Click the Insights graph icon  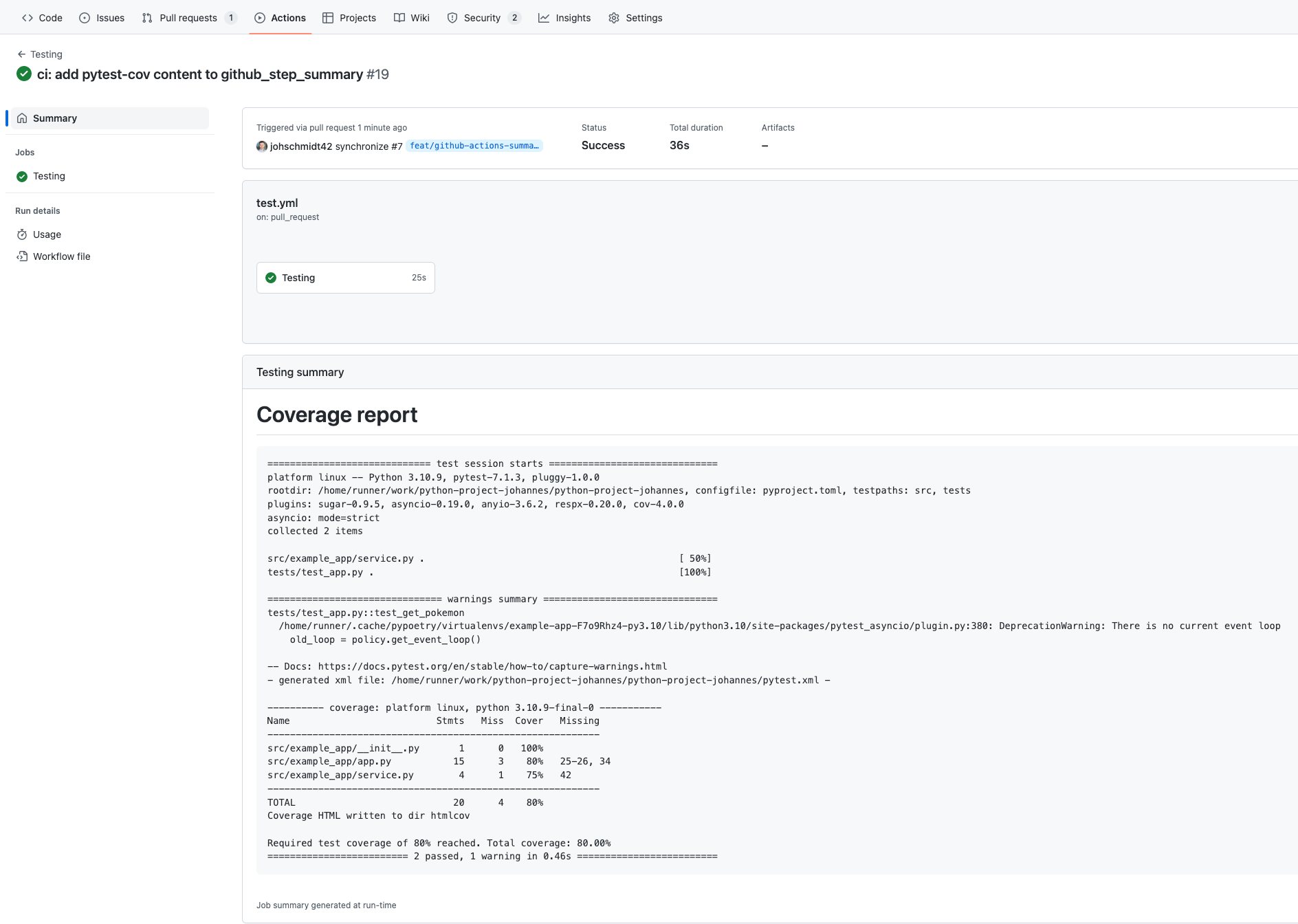pos(544,18)
